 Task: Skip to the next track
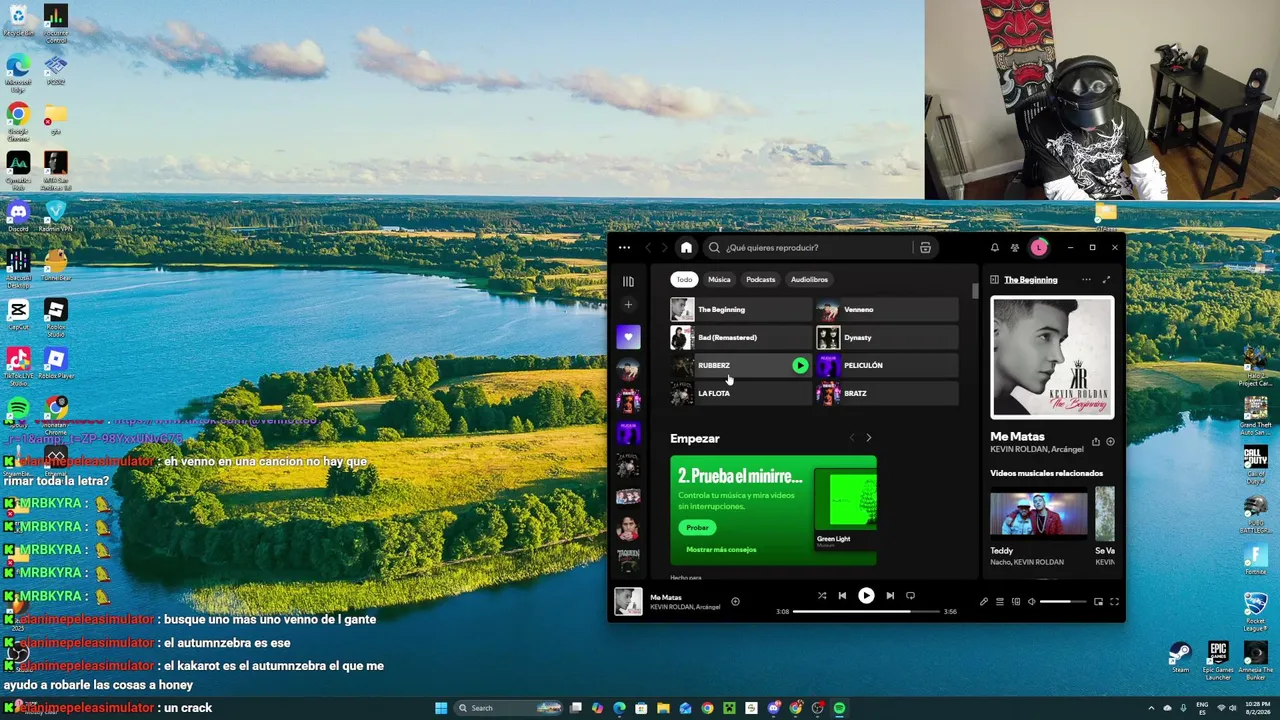tap(890, 596)
